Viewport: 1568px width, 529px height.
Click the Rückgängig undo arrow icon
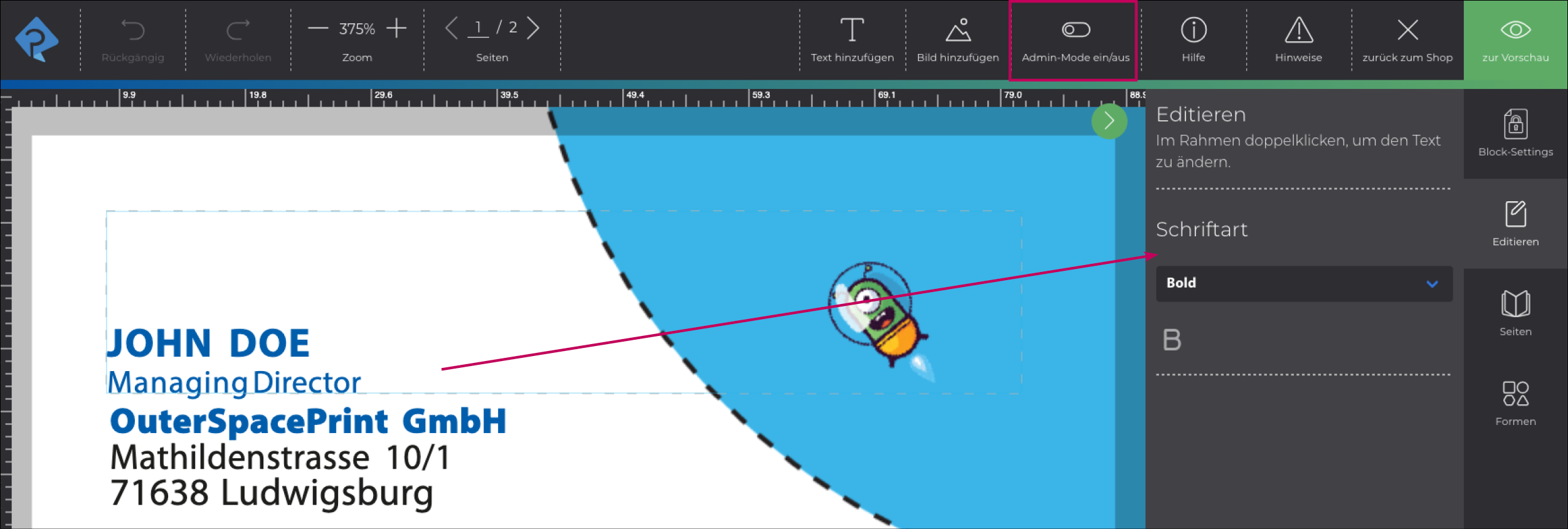coord(132,30)
